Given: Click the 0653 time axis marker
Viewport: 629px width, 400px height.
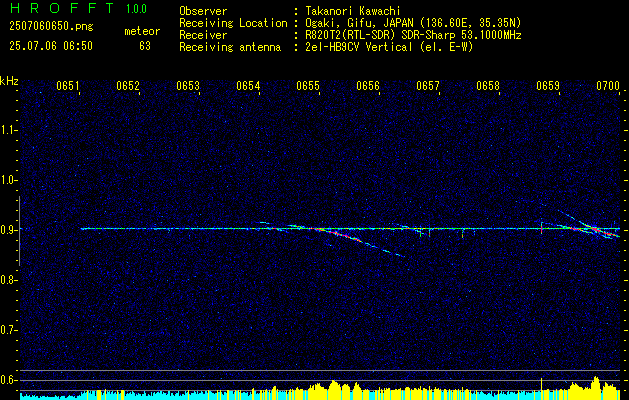Looking at the screenshot, I should [x=188, y=85].
